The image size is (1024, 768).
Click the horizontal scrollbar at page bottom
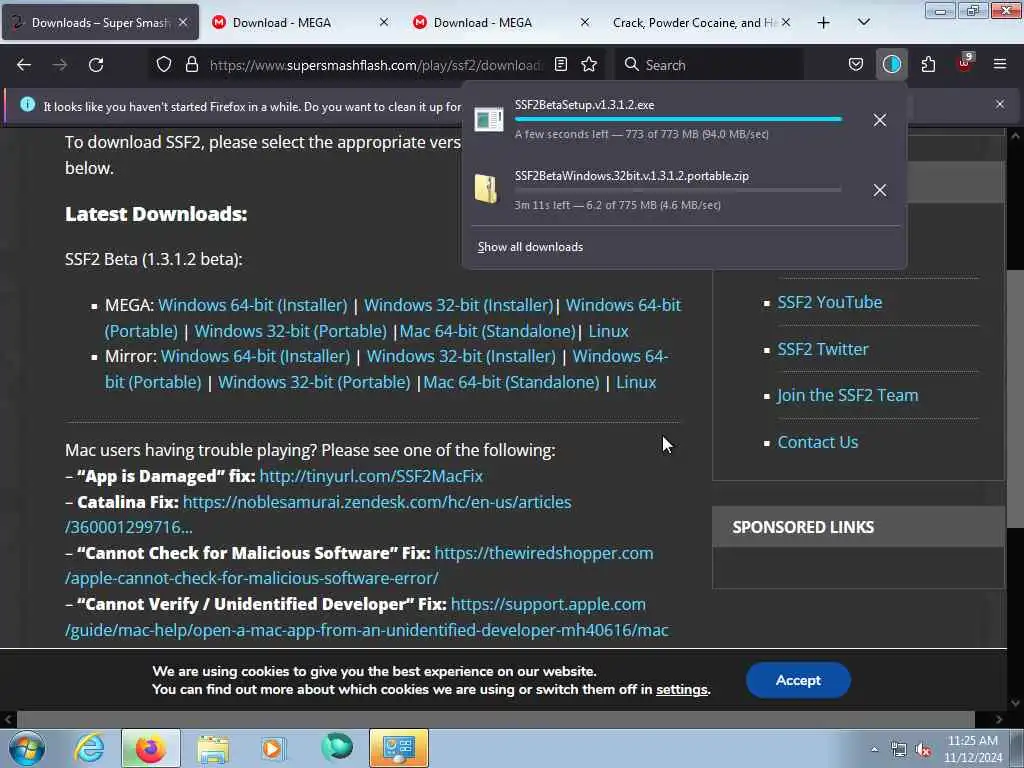pyautogui.click(x=496, y=719)
